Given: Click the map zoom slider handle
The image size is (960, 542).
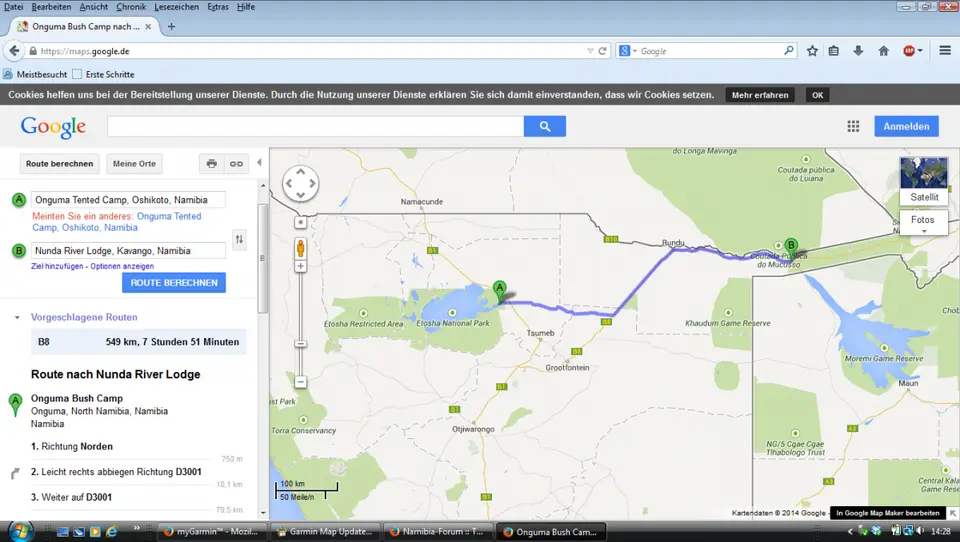Looking at the screenshot, I should [x=300, y=344].
